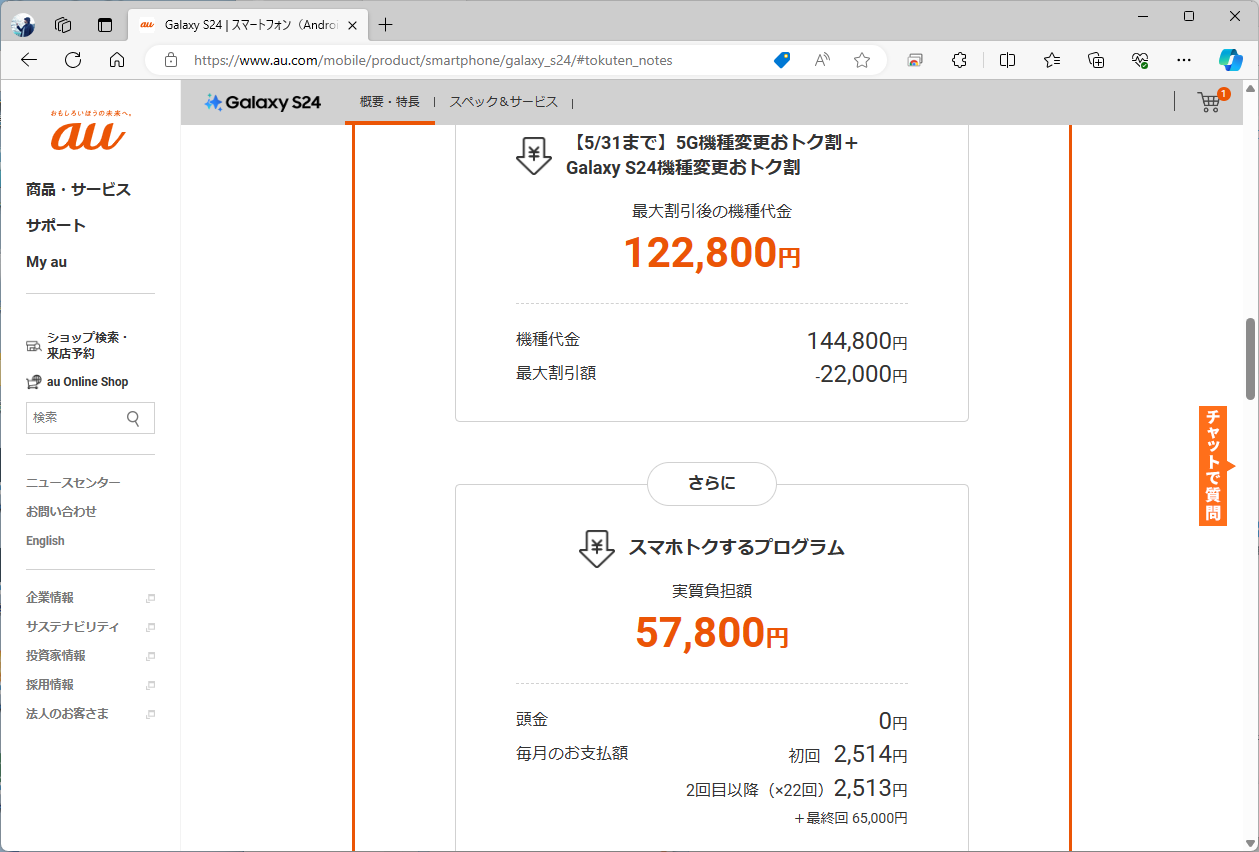
Task: Open the workspaces icon
Action: pos(63,25)
